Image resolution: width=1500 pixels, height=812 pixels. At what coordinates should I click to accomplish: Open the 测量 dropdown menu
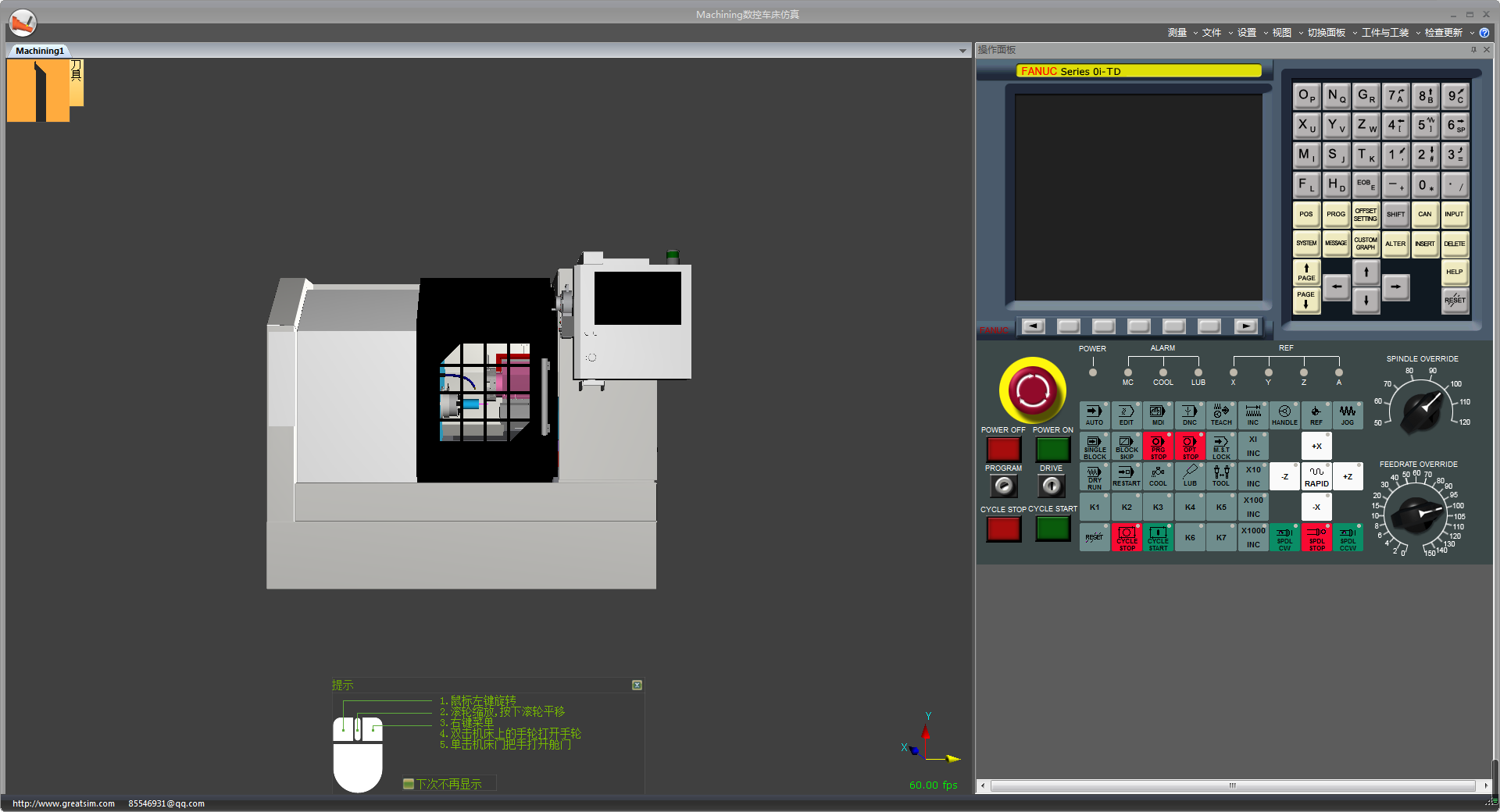(x=1182, y=33)
